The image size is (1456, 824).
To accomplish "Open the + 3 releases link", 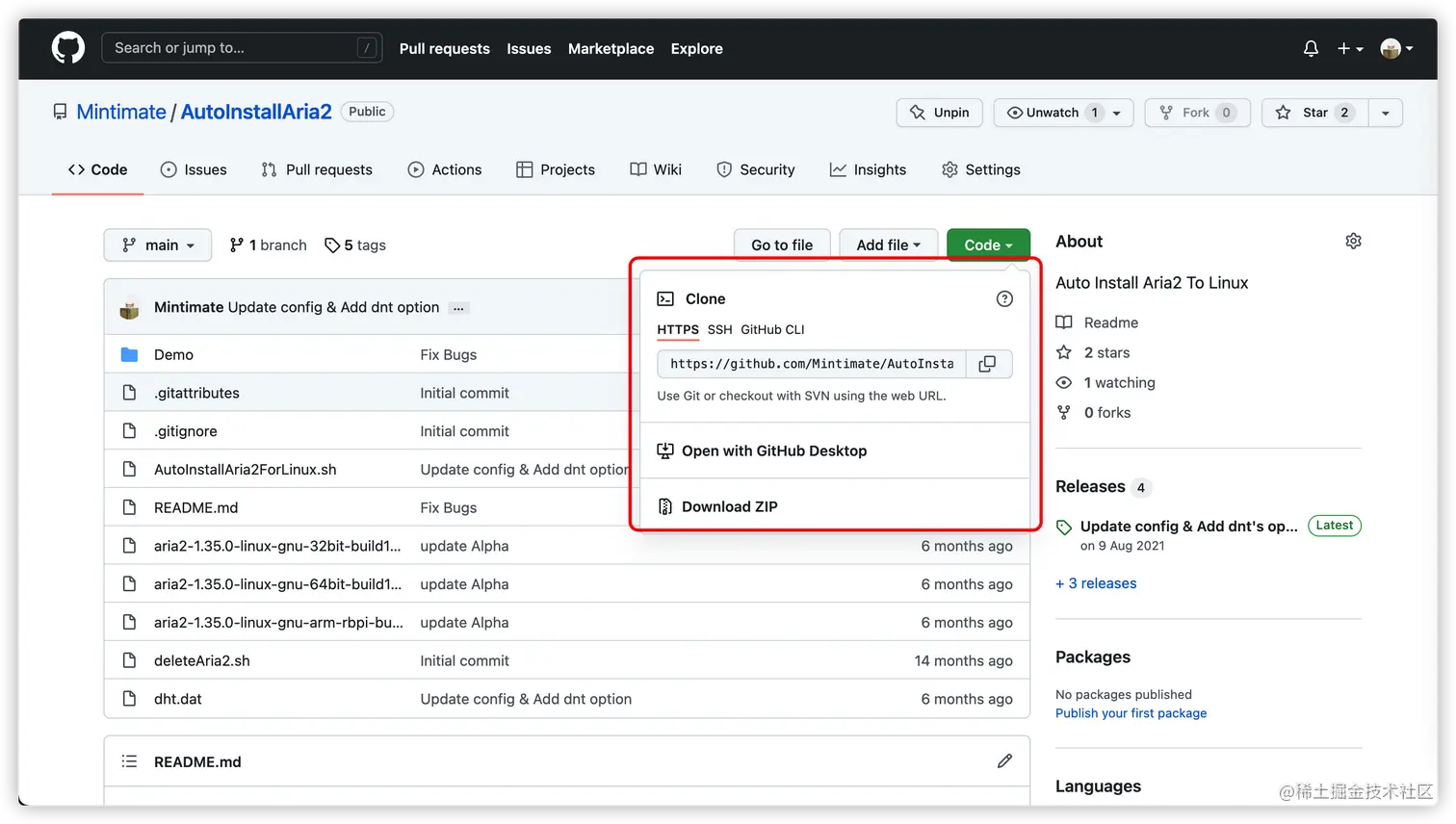I will [x=1096, y=583].
